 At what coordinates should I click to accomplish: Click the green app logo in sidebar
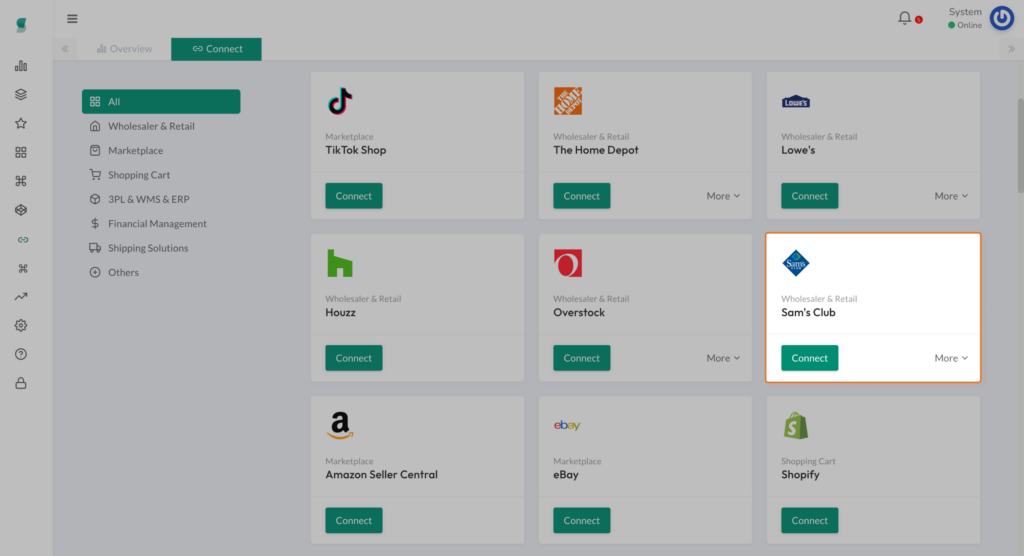point(21,25)
